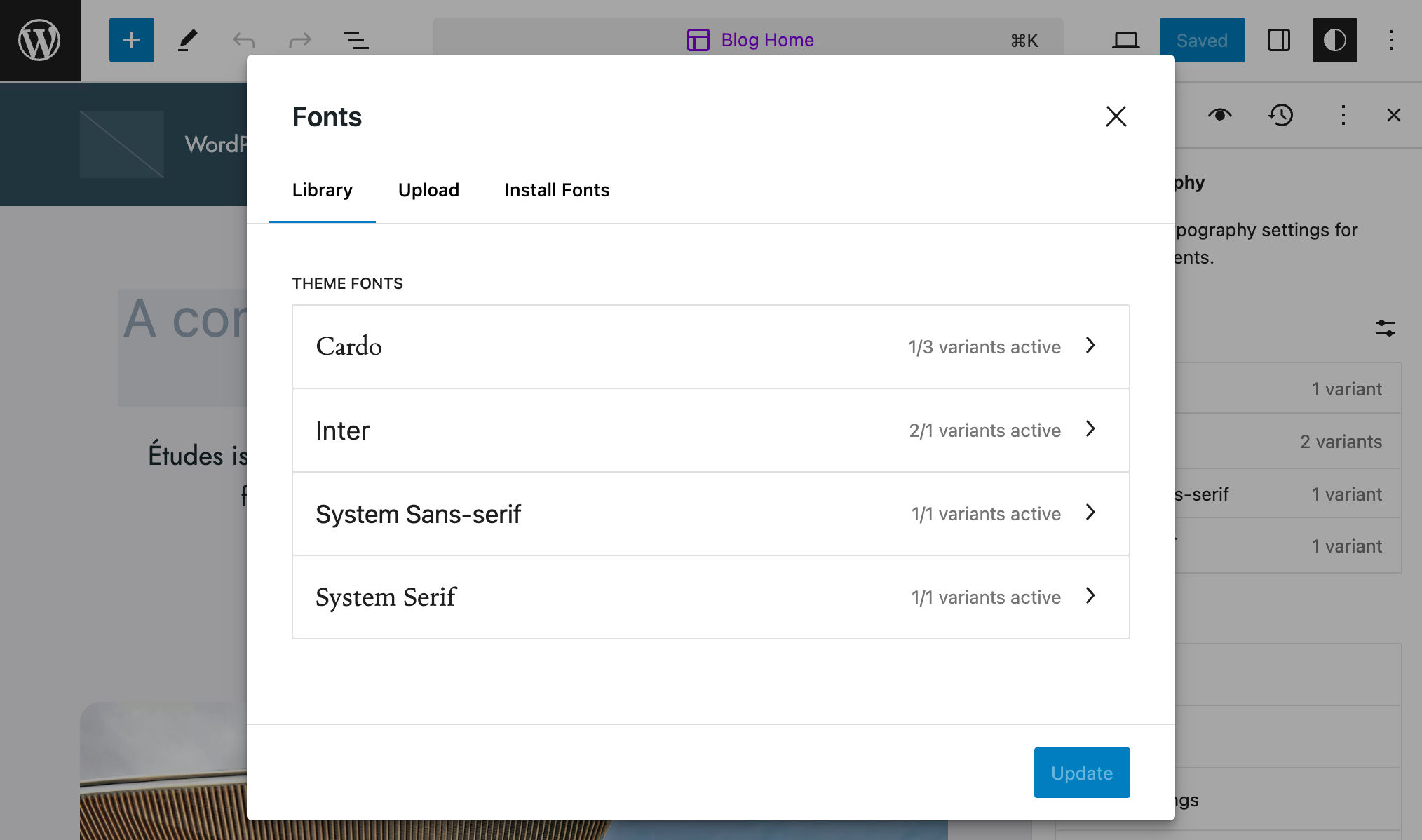Image resolution: width=1422 pixels, height=840 pixels.
Task: Toggle the Settings sidebar panel
Action: 1278,40
